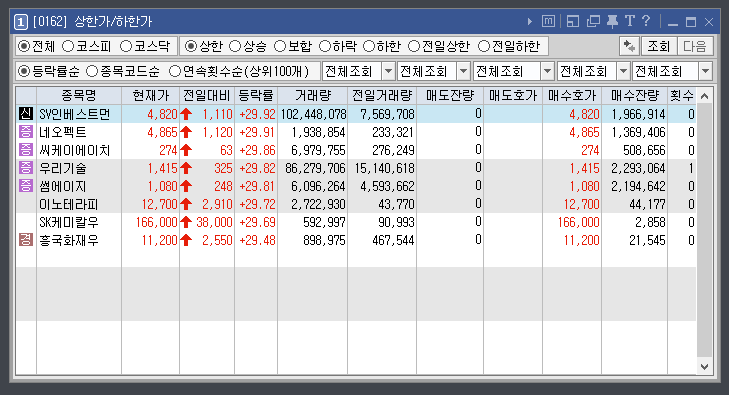Image resolution: width=729 pixels, height=395 pixels.
Task: Click the 증 badge next to 네오펙트
Action: pyautogui.click(x=26, y=132)
